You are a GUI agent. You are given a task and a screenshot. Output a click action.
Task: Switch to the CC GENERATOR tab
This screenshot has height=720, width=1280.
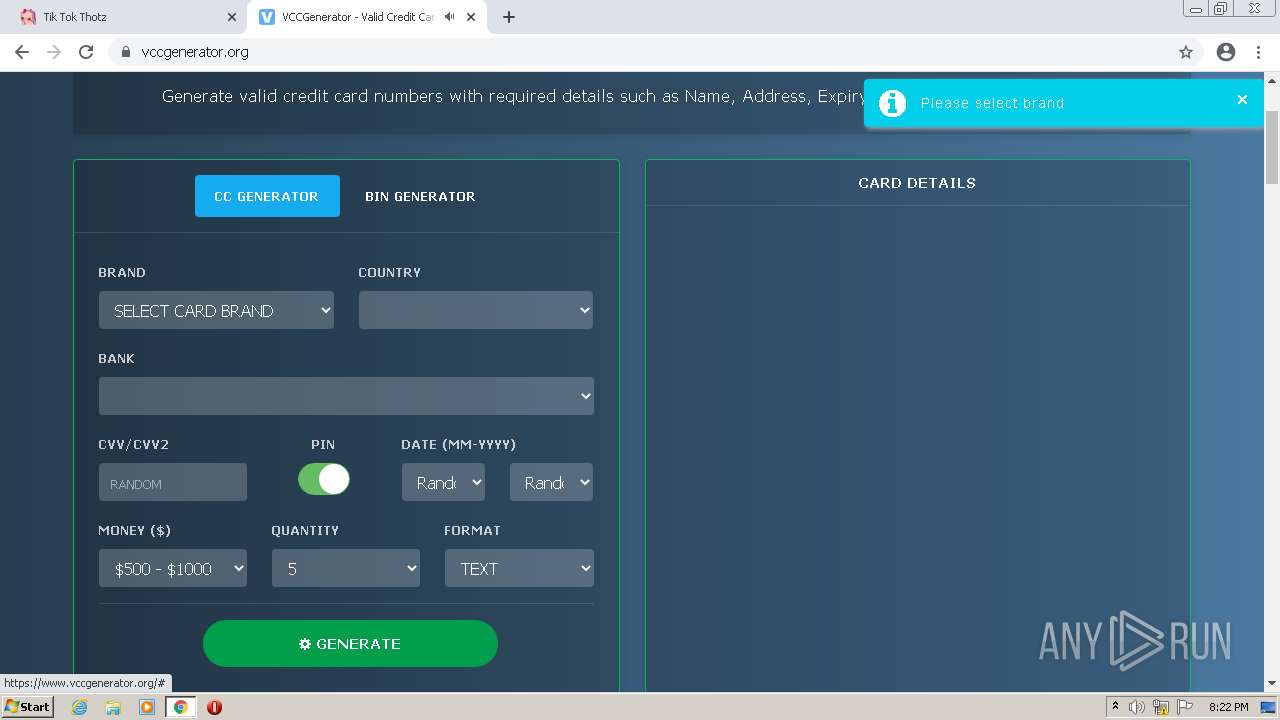pyautogui.click(x=267, y=196)
